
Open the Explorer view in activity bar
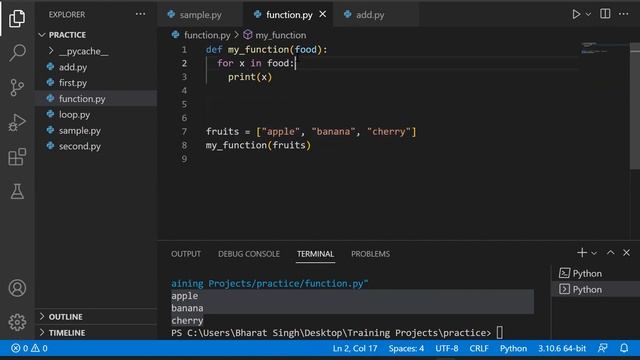(x=17, y=18)
